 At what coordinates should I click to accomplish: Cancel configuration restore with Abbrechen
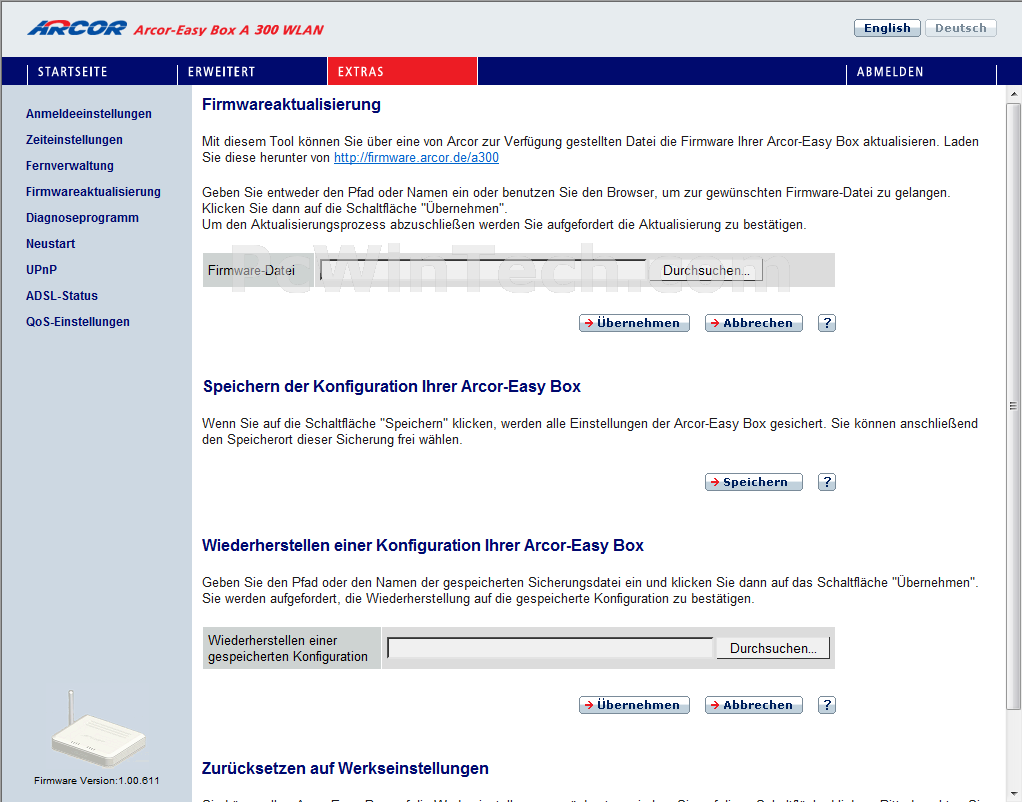[x=753, y=705]
